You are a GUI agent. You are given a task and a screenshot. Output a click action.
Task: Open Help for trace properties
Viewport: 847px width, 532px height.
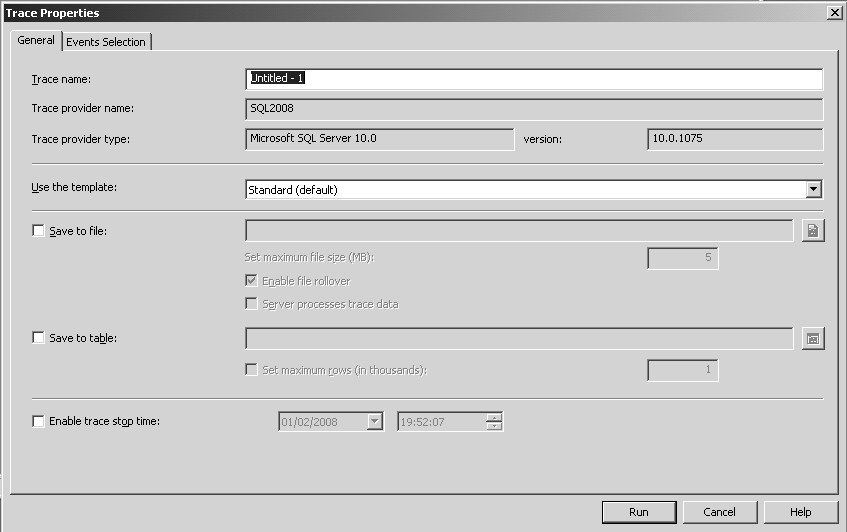[801, 512]
